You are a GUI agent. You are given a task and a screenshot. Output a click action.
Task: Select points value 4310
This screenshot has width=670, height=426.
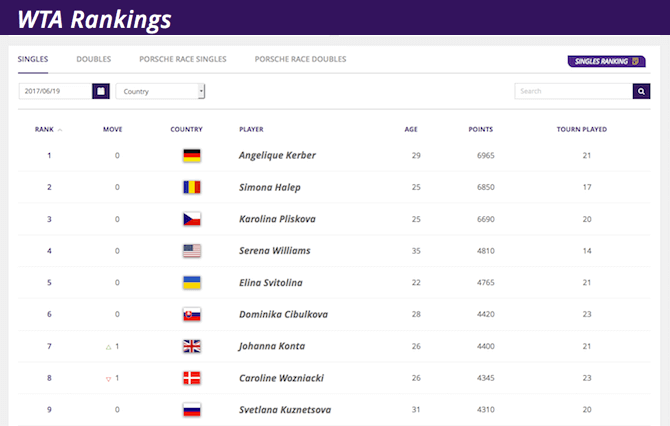pos(486,410)
